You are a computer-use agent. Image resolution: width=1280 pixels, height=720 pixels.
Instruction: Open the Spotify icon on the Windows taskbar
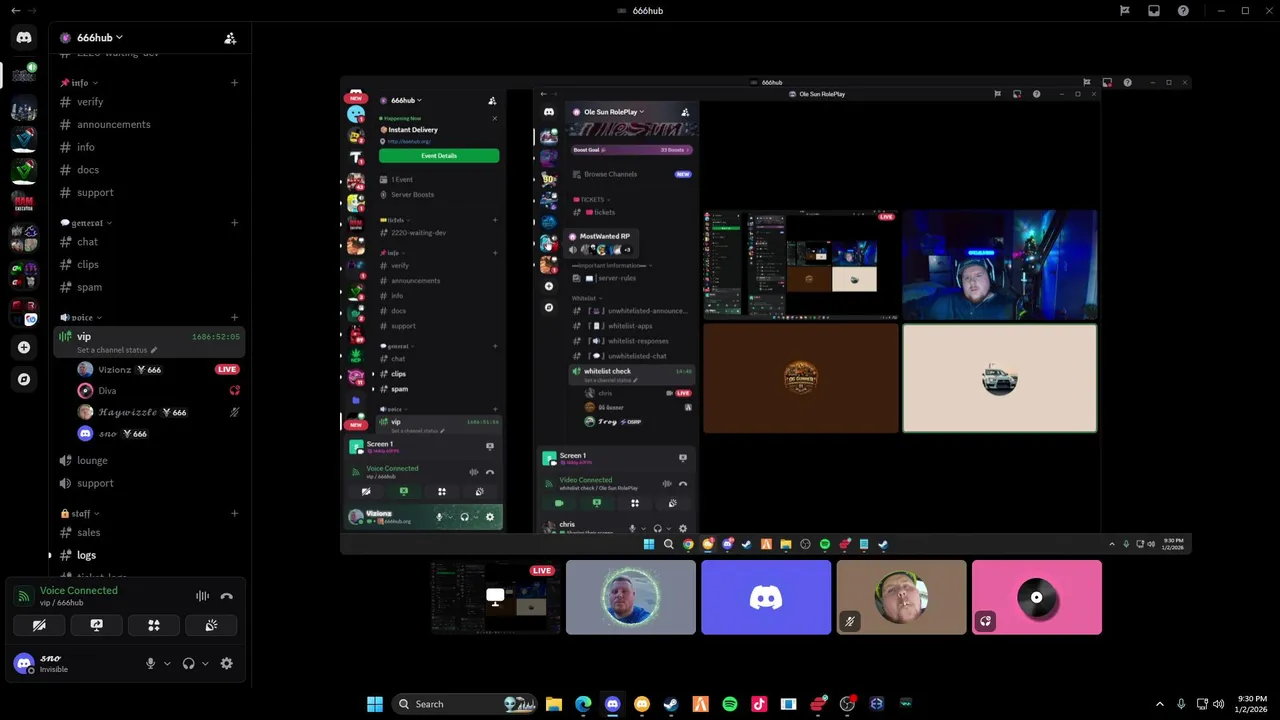pos(730,704)
